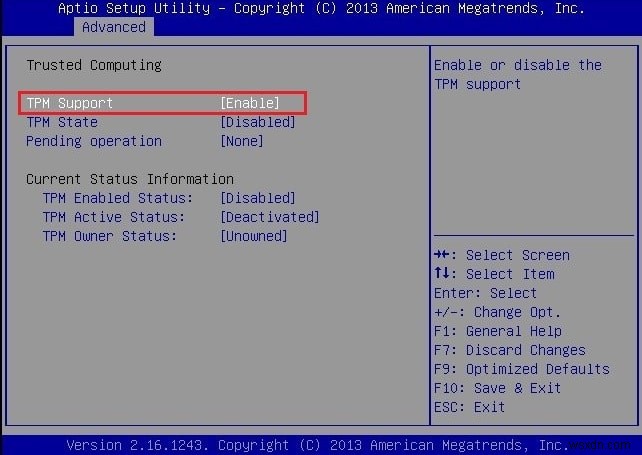Click the left-right arrows Select Screen hint
The height and width of the screenshot is (455, 642).
coord(502,255)
